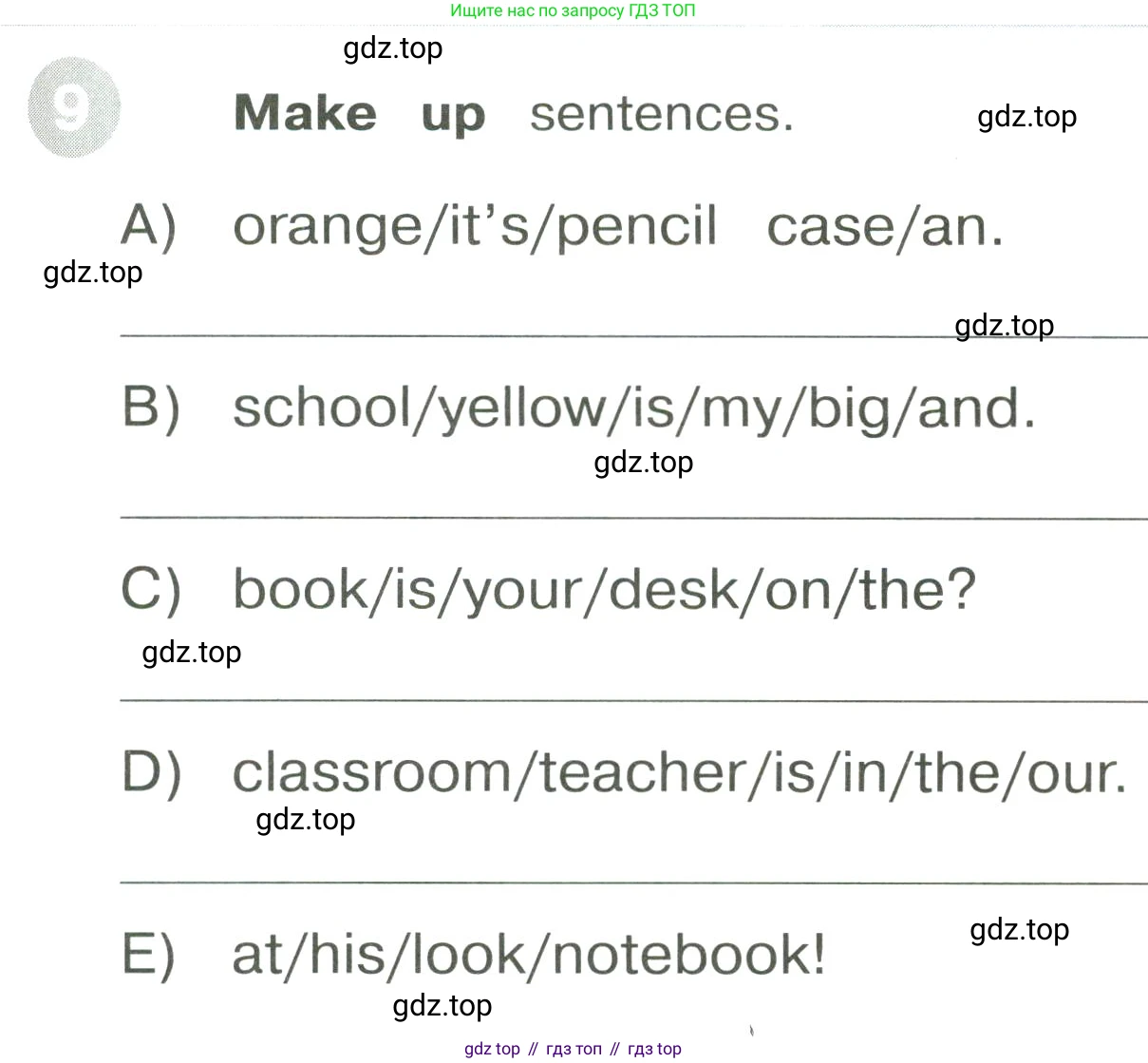
Task: Click the answer line under sentence C
Action: [633, 701]
